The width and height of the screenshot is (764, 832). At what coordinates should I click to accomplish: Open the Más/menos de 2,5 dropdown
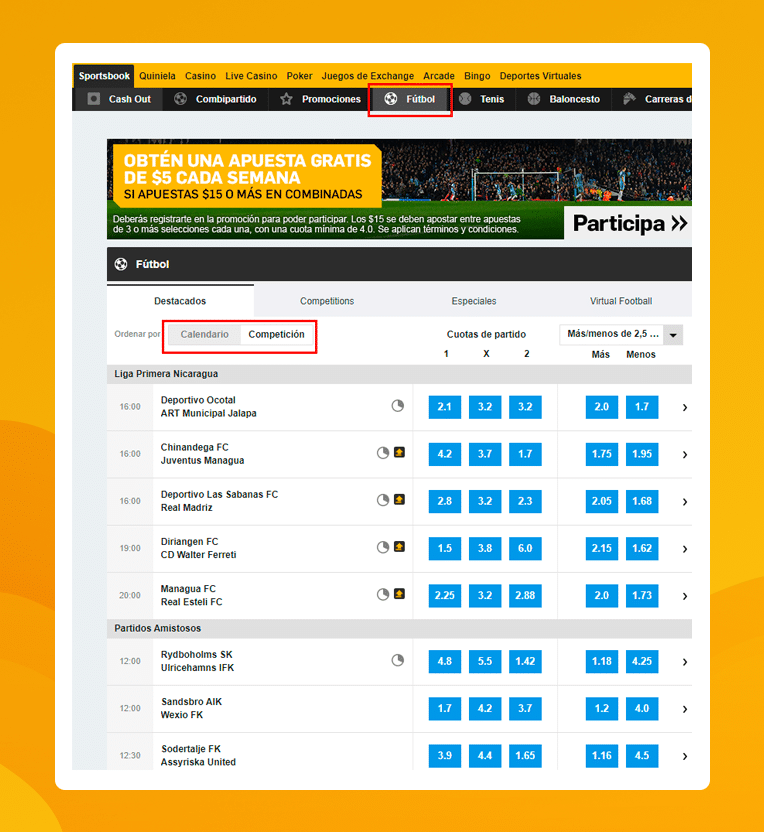tap(621, 335)
